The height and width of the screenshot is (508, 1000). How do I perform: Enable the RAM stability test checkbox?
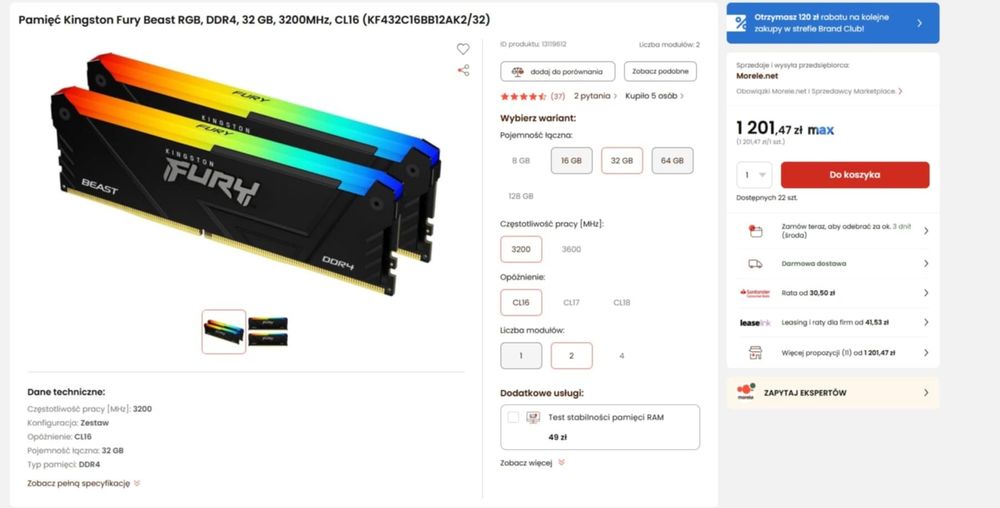point(513,417)
